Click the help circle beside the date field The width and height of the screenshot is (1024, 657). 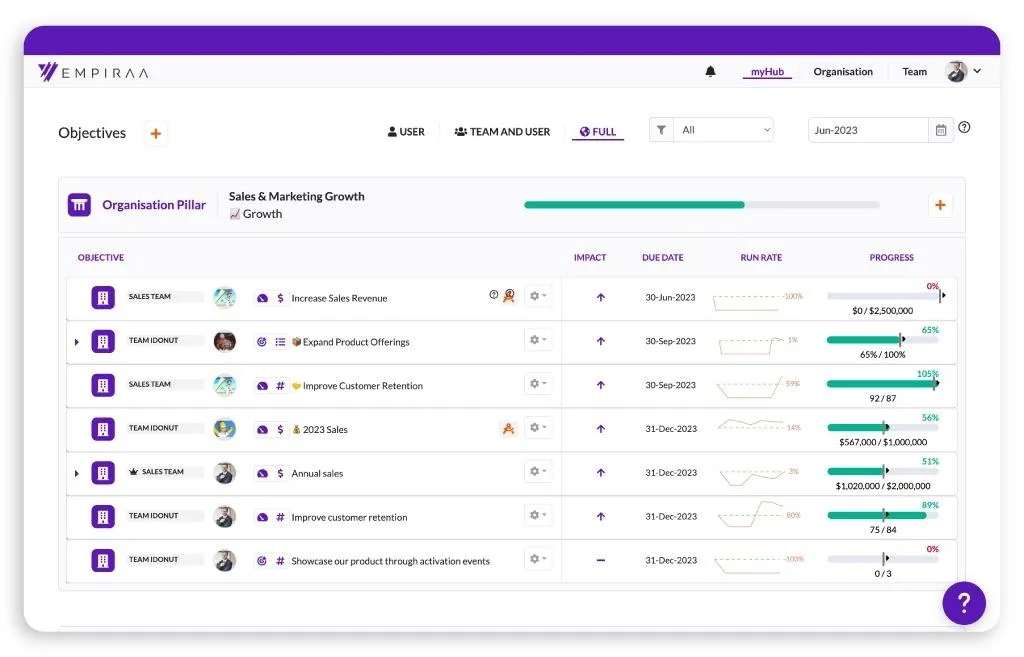(964, 128)
